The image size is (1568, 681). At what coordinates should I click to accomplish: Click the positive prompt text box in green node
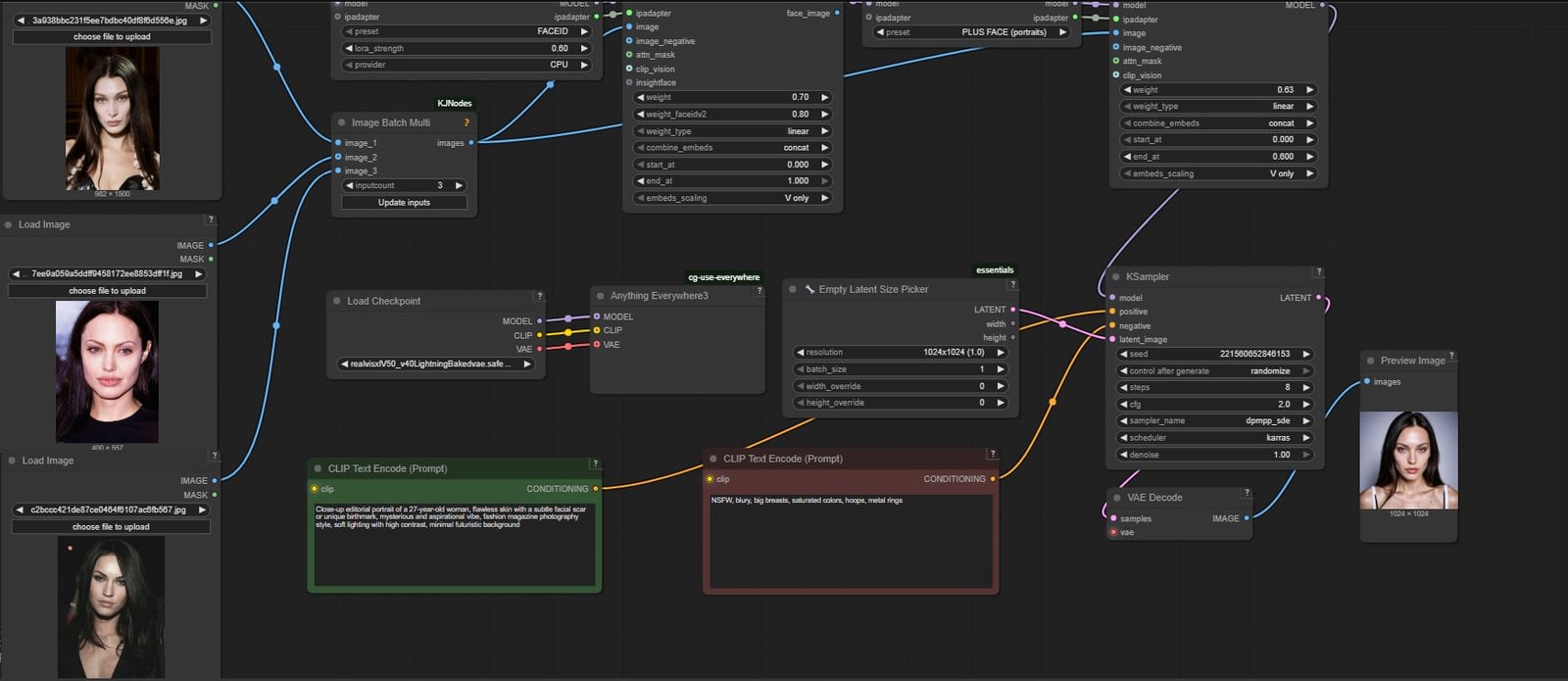pyautogui.click(x=455, y=544)
